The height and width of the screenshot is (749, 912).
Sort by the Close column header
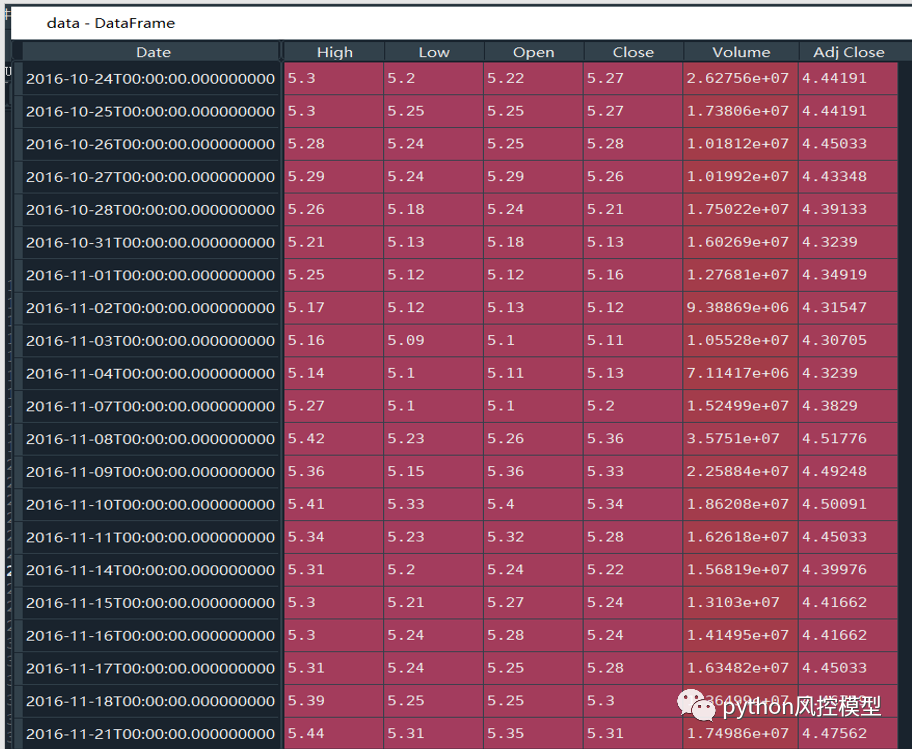click(633, 52)
